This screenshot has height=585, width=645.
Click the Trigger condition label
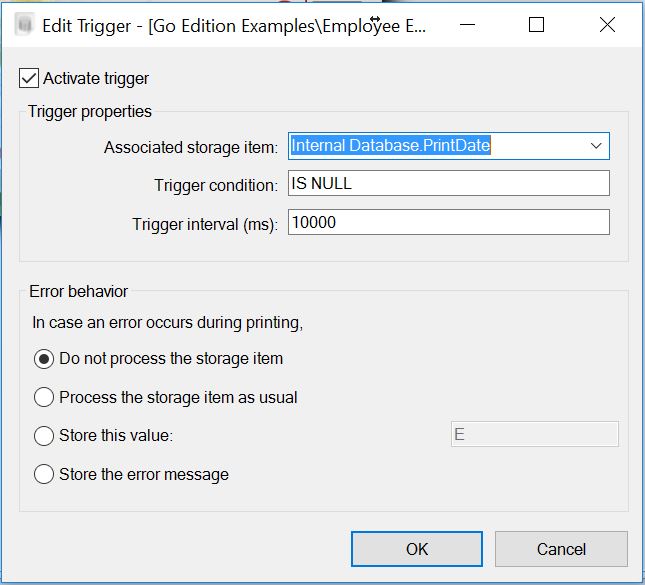tap(216, 185)
